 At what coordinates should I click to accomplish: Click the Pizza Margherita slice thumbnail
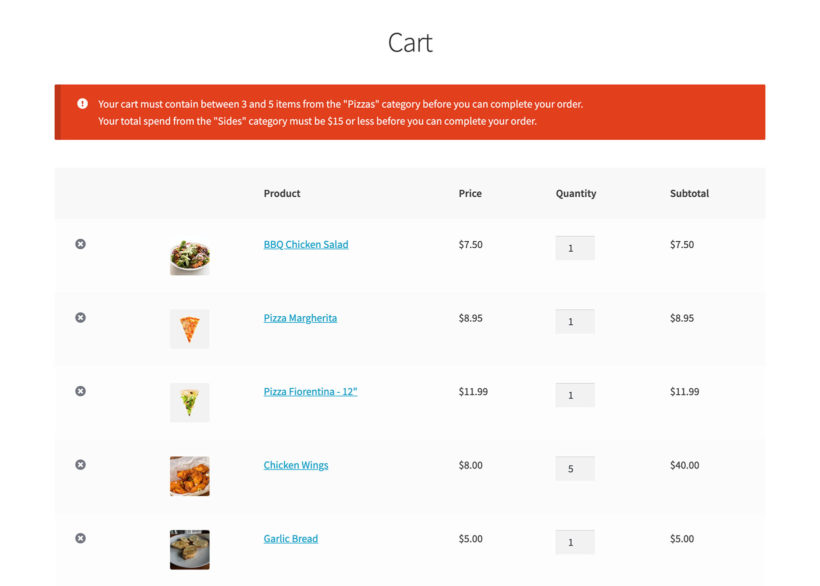189,327
